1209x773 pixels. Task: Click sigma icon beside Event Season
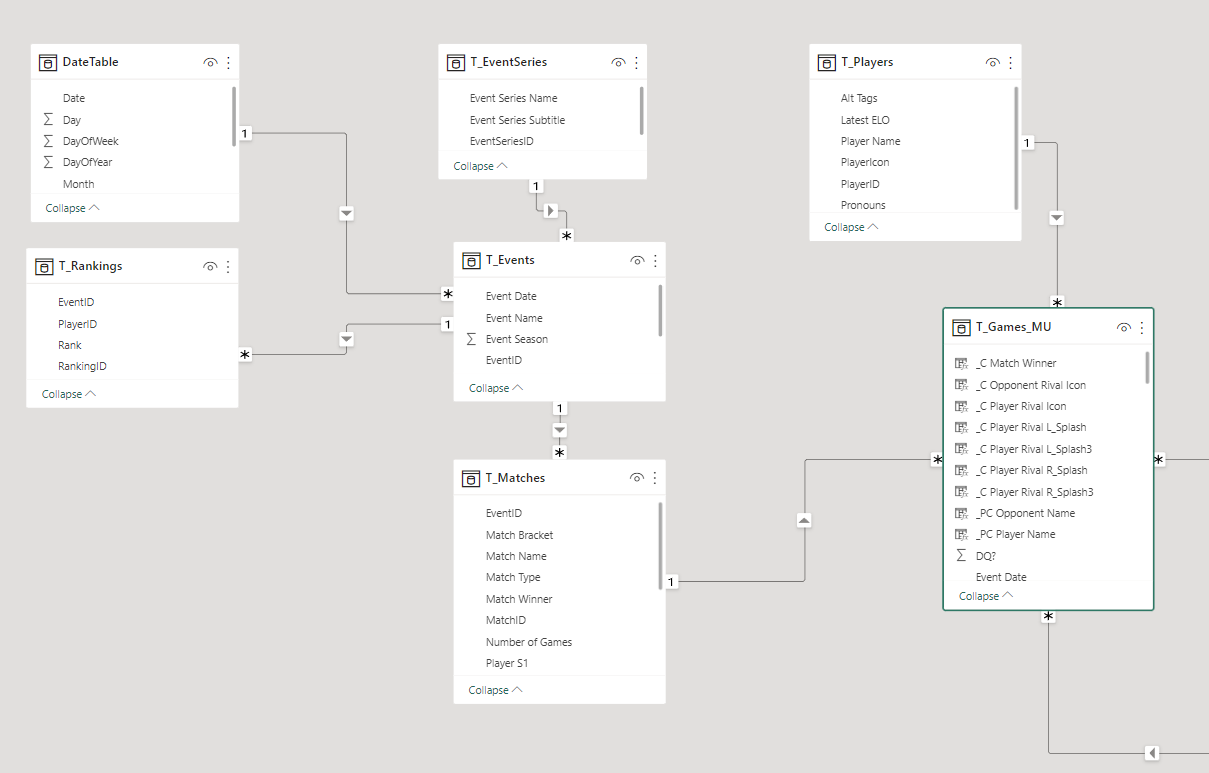(471, 339)
